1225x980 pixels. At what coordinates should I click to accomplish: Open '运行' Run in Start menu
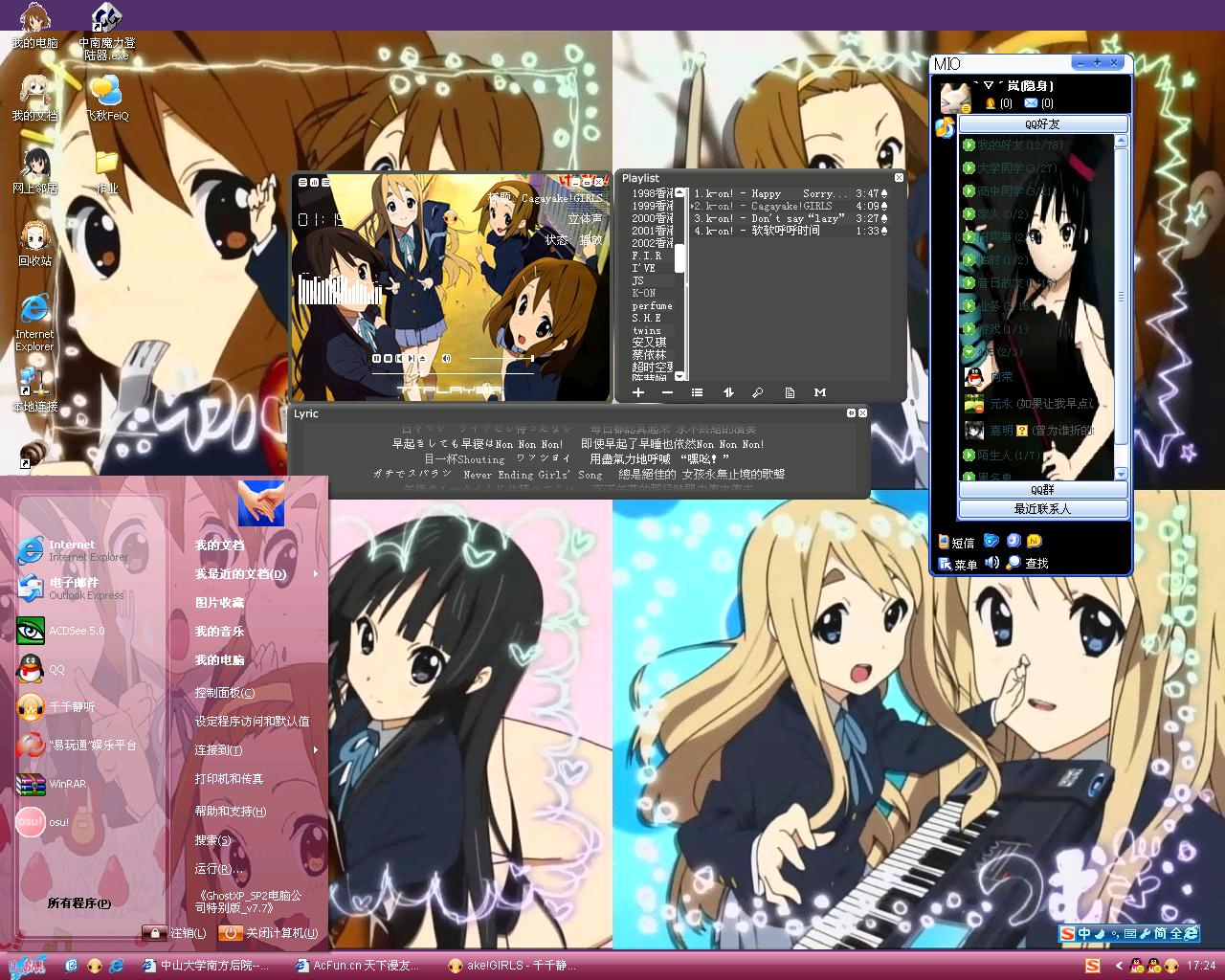(x=219, y=869)
